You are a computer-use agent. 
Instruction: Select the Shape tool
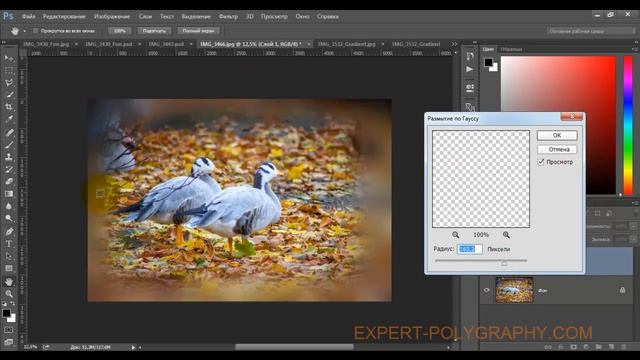(9, 268)
